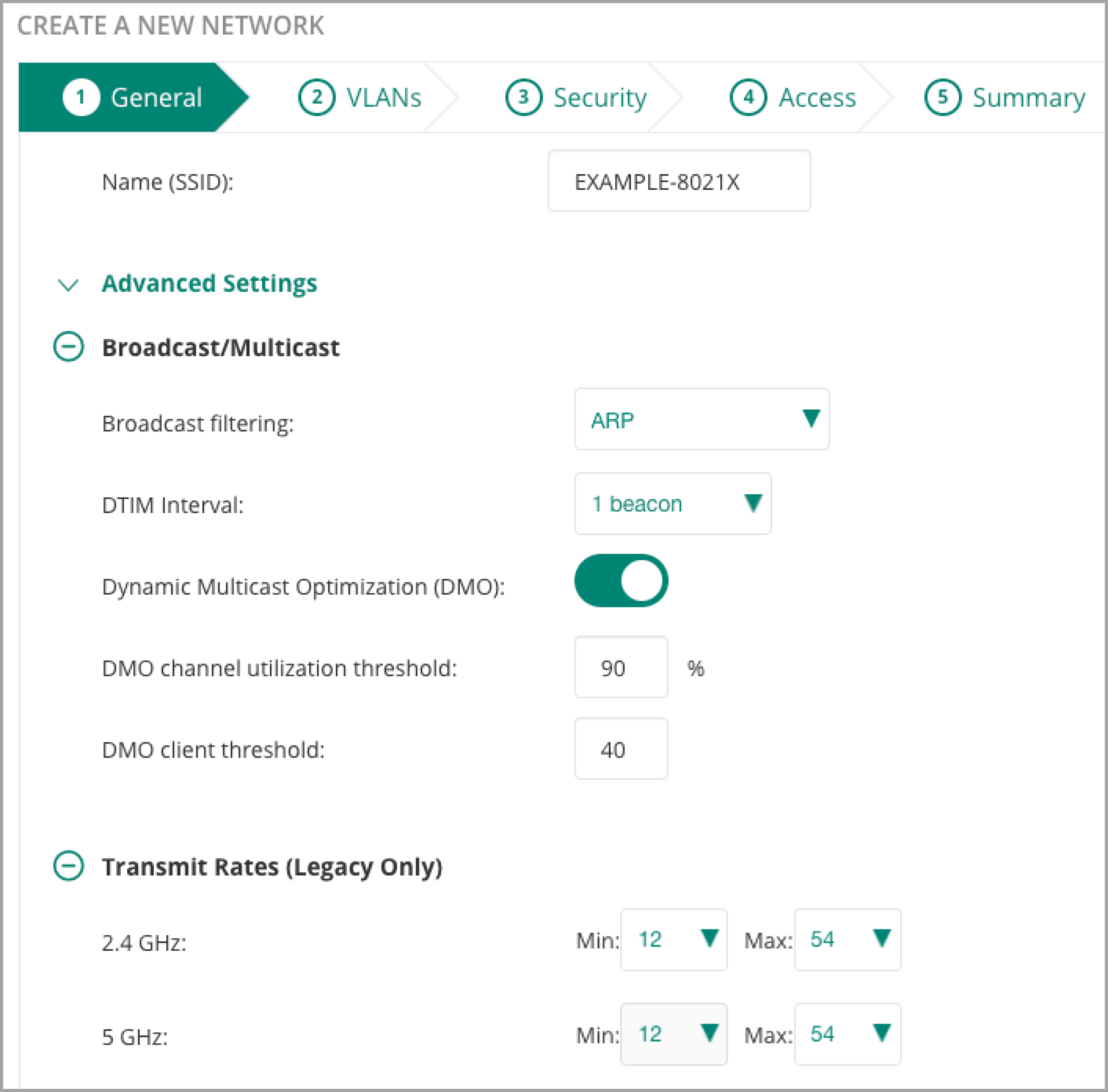Viewport: 1108px width, 1092px height.
Task: Click the DMO channel utilization threshold label
Action: point(279,668)
